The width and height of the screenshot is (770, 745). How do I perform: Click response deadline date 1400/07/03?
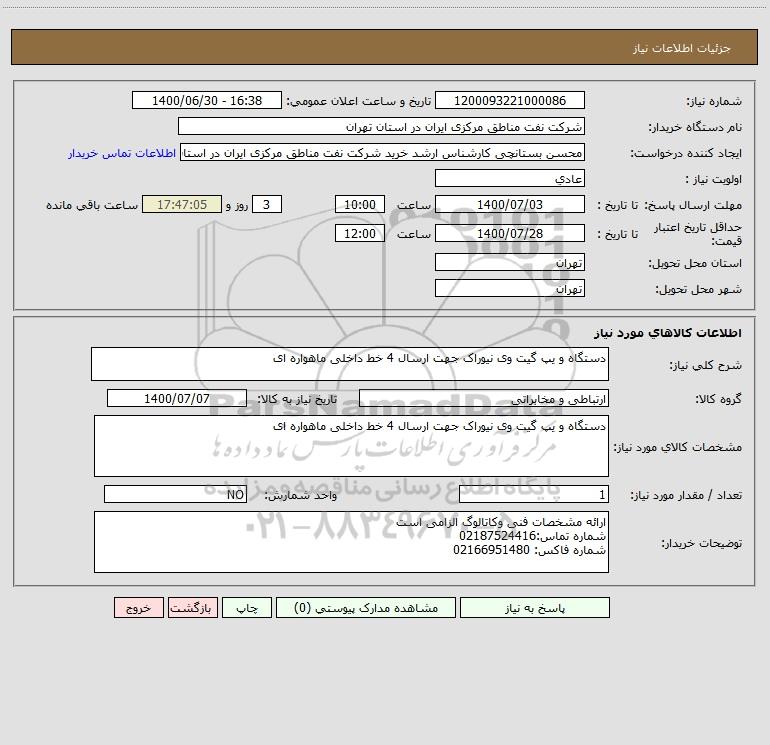click(510, 204)
